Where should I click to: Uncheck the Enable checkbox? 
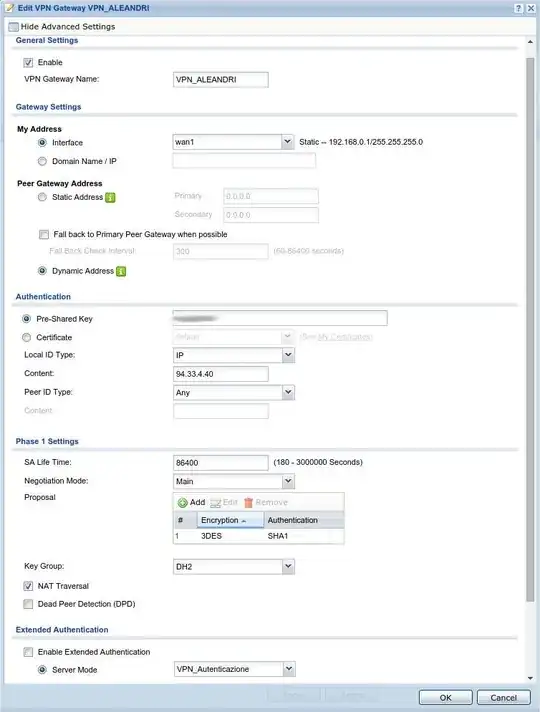pyautogui.click(x=28, y=63)
